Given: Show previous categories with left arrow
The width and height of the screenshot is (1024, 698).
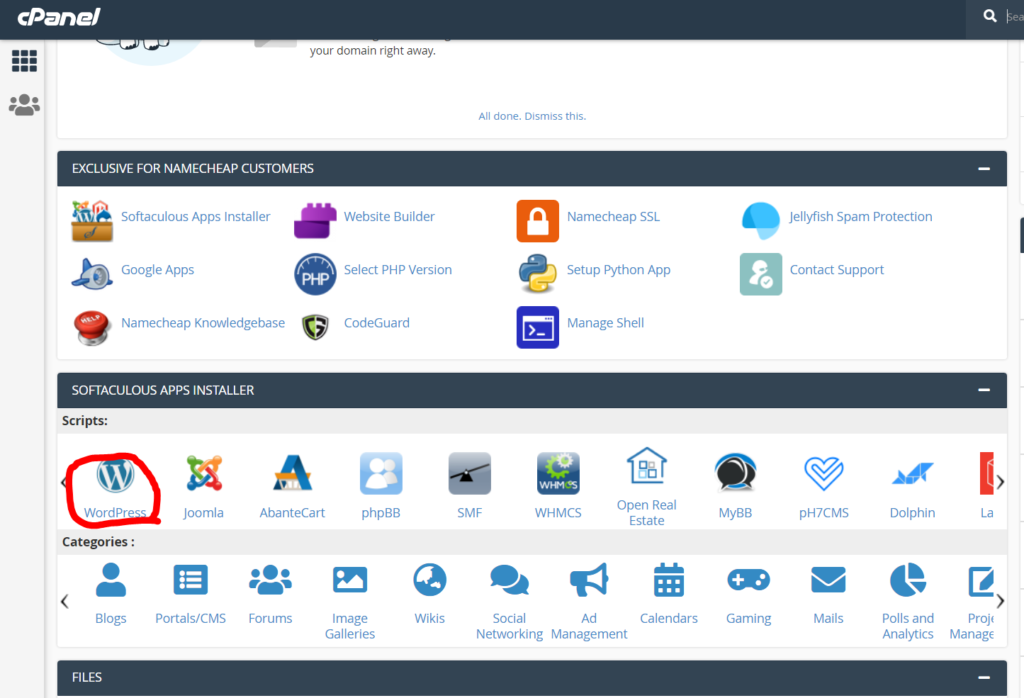Looking at the screenshot, I should click(x=65, y=601).
